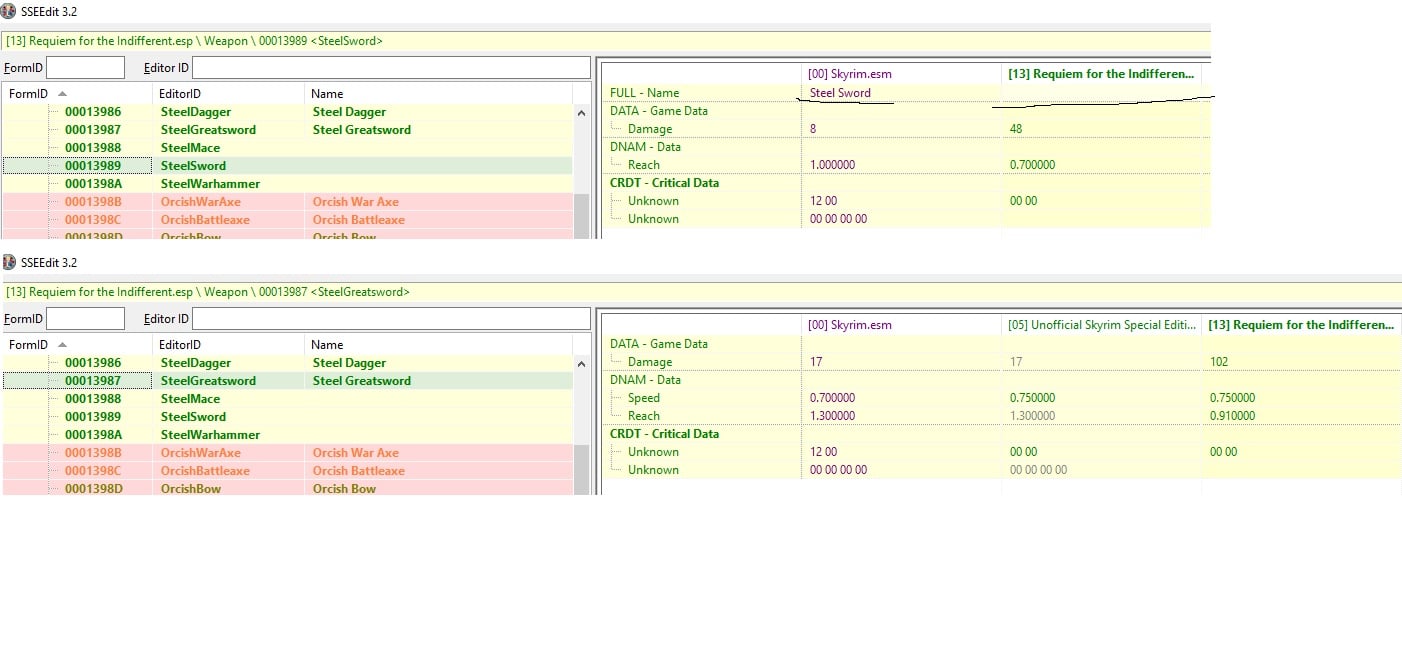Select SteelGreatsword row 00013987 in lower window

pos(288,381)
